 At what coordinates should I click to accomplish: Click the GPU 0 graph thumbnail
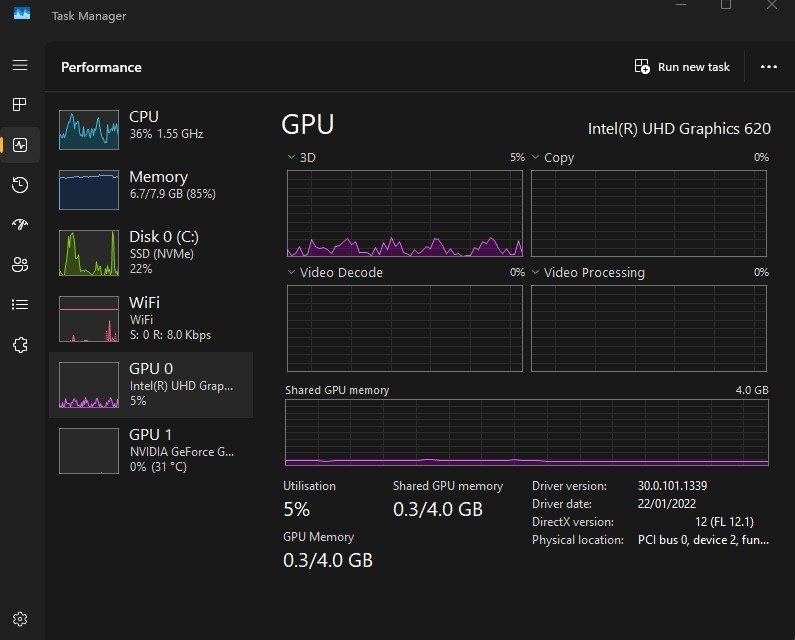89,385
